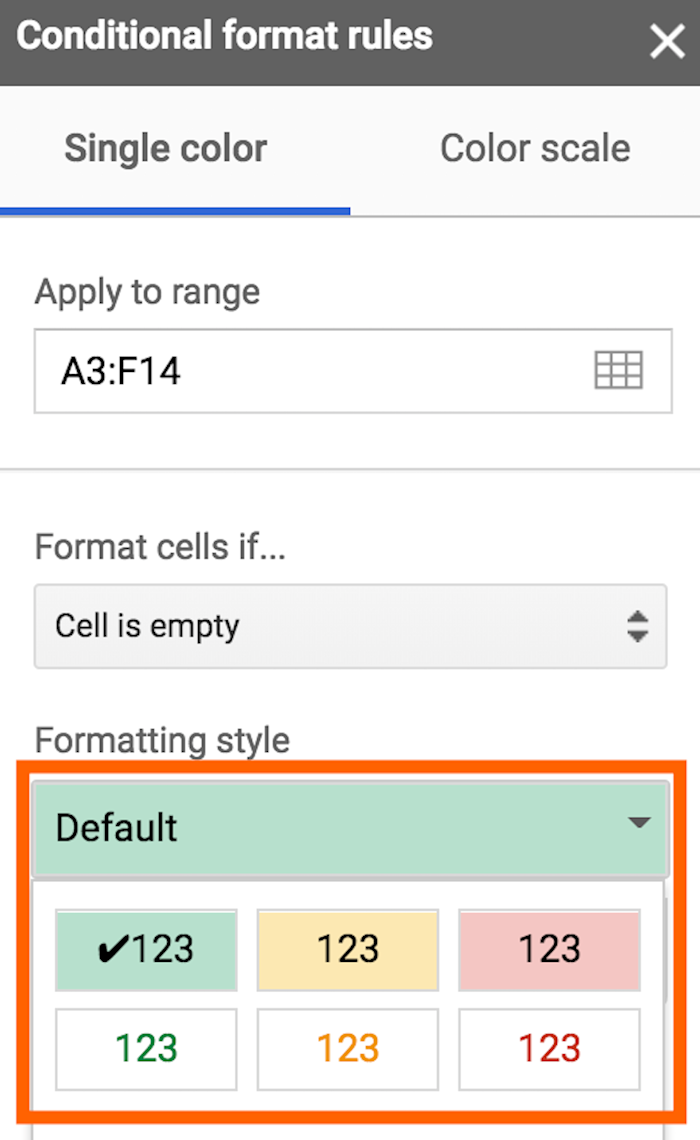Open the Cell is empty condition dropdown

coord(350,626)
